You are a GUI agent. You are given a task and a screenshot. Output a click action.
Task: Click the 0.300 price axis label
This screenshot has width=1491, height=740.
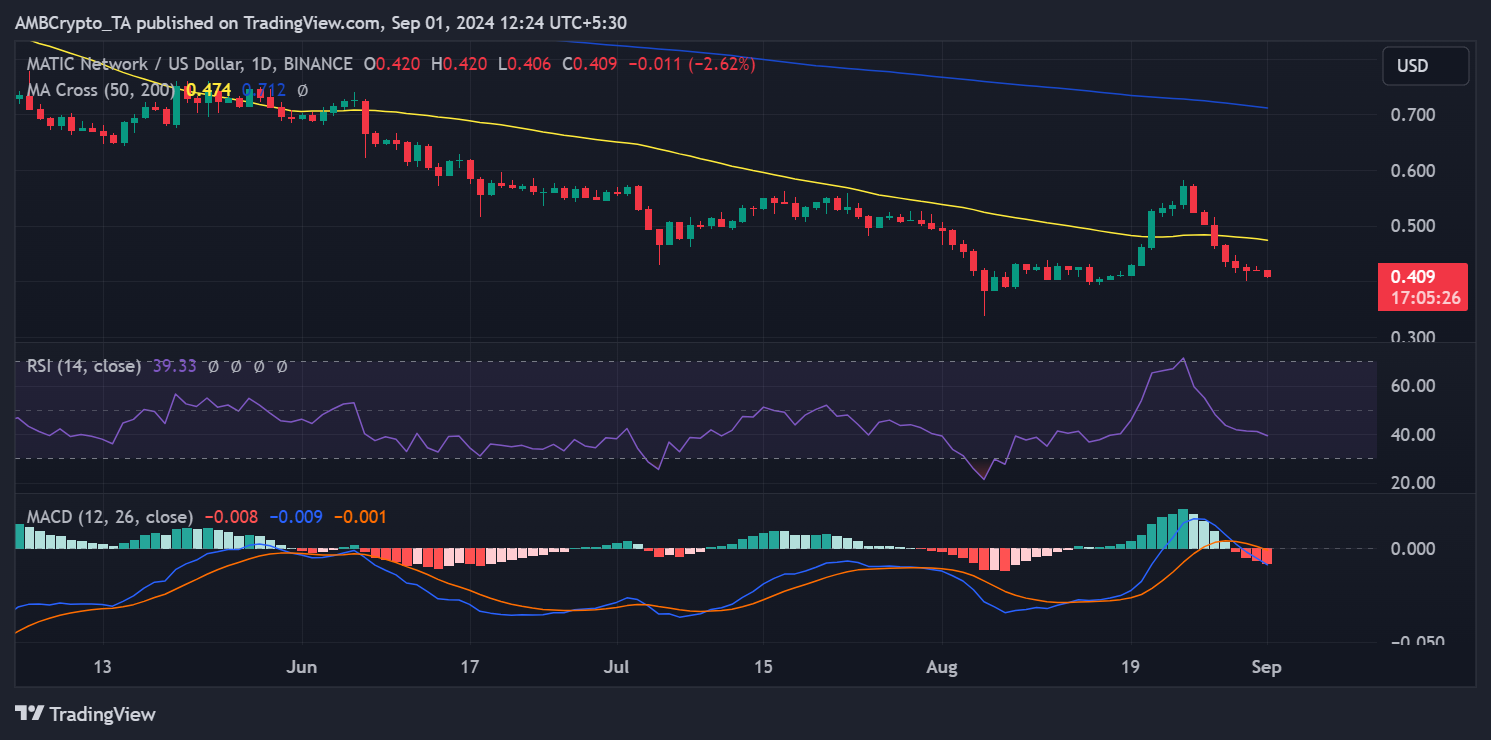1413,338
